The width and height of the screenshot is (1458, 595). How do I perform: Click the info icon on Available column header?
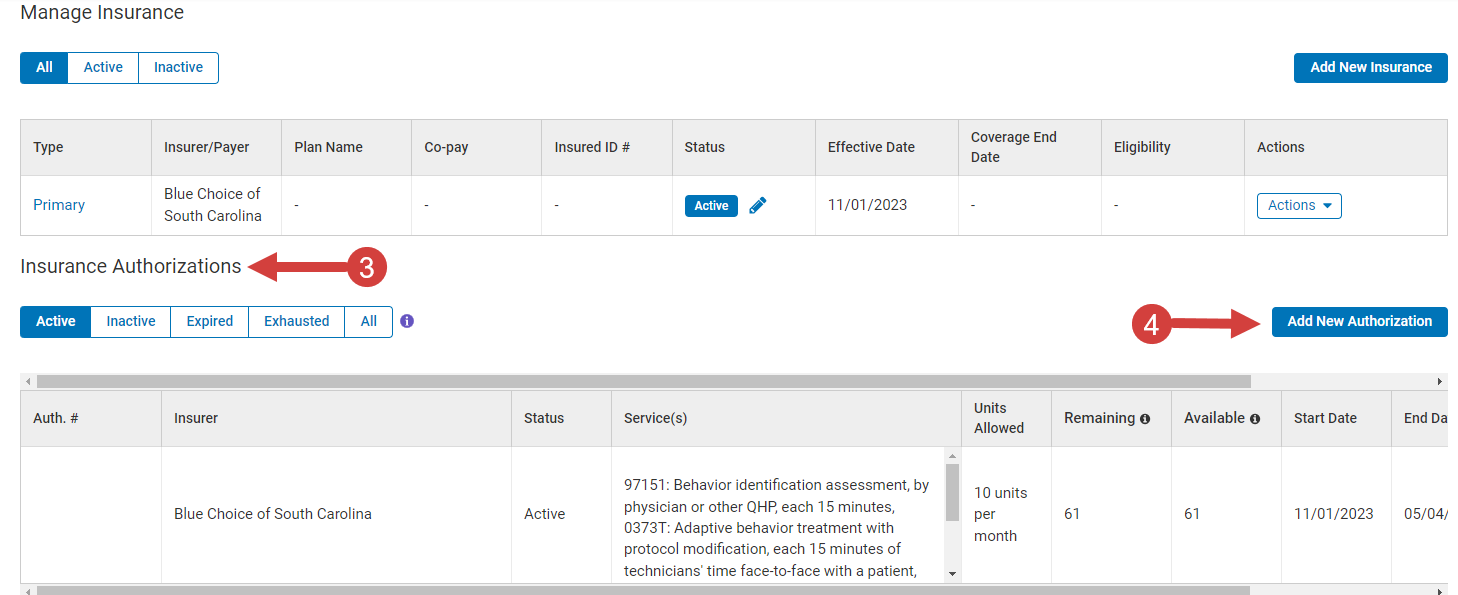point(1255,418)
